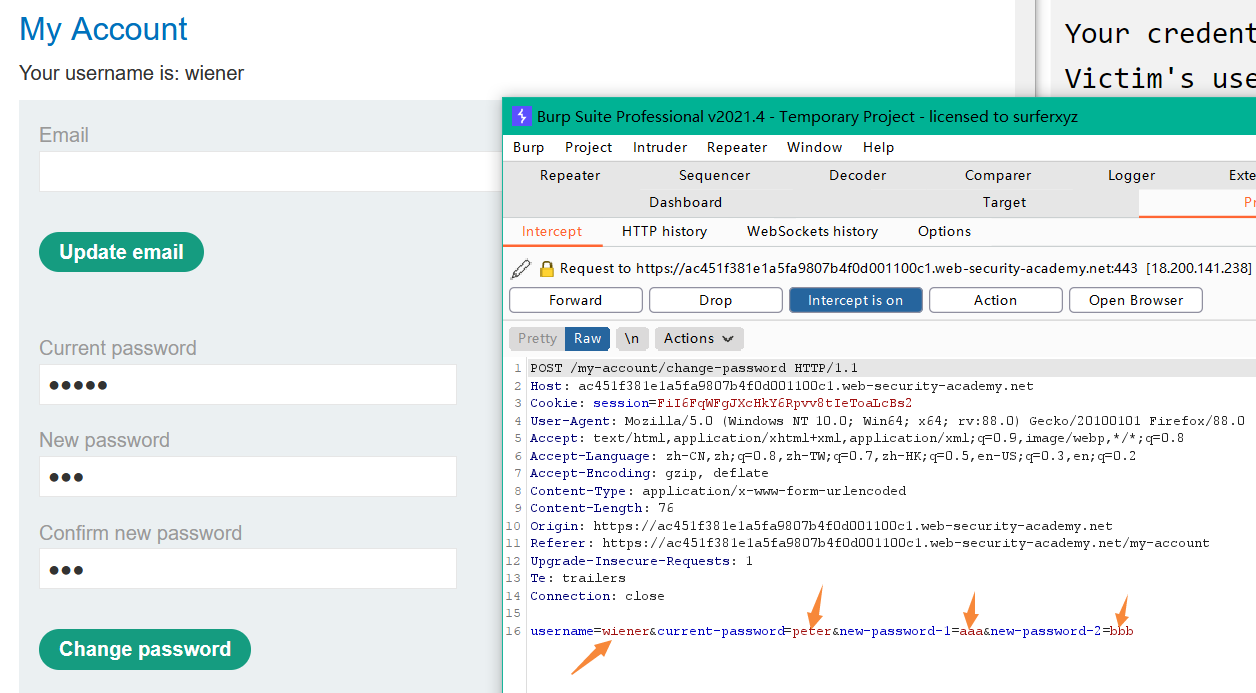
Task: Open the HTTP history sub-tab
Action: 664,231
